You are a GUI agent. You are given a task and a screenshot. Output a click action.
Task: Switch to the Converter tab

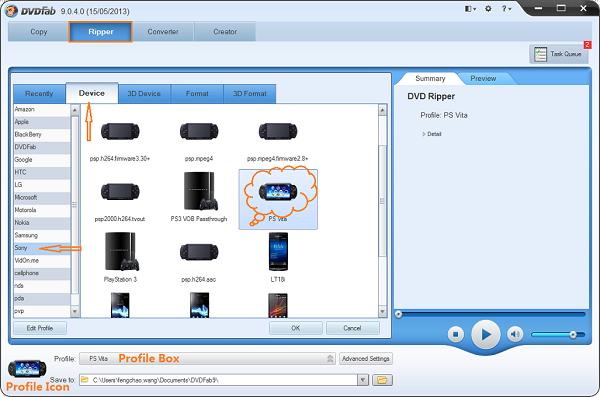click(x=163, y=32)
